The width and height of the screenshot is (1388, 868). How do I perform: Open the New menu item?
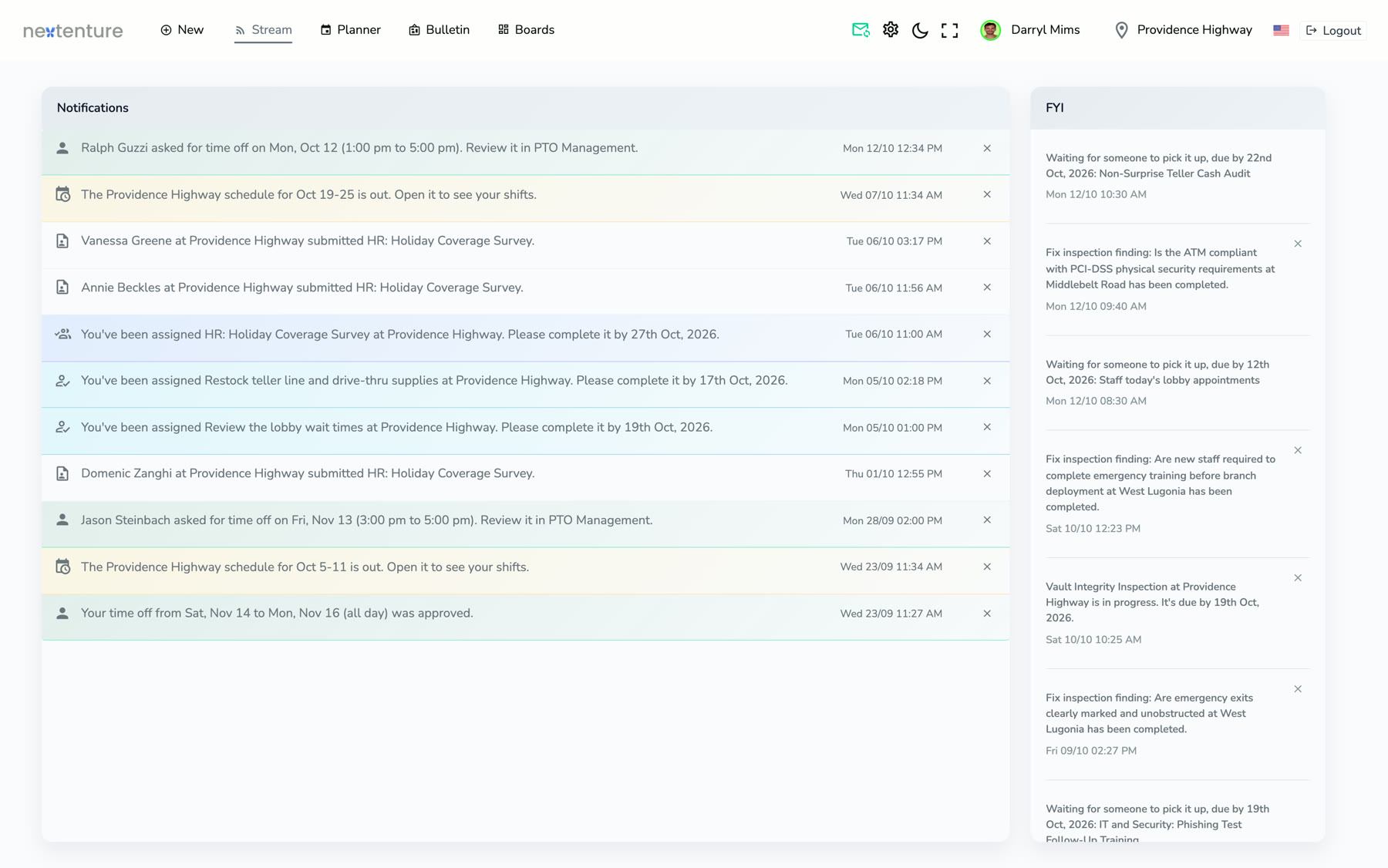tap(182, 30)
